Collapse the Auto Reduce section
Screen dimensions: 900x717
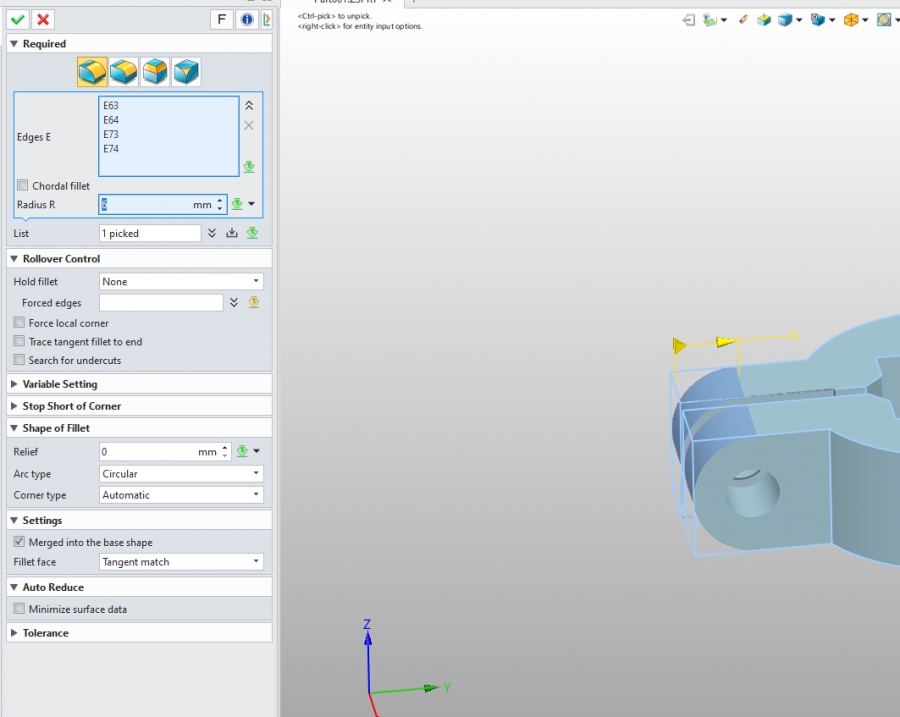point(14,587)
